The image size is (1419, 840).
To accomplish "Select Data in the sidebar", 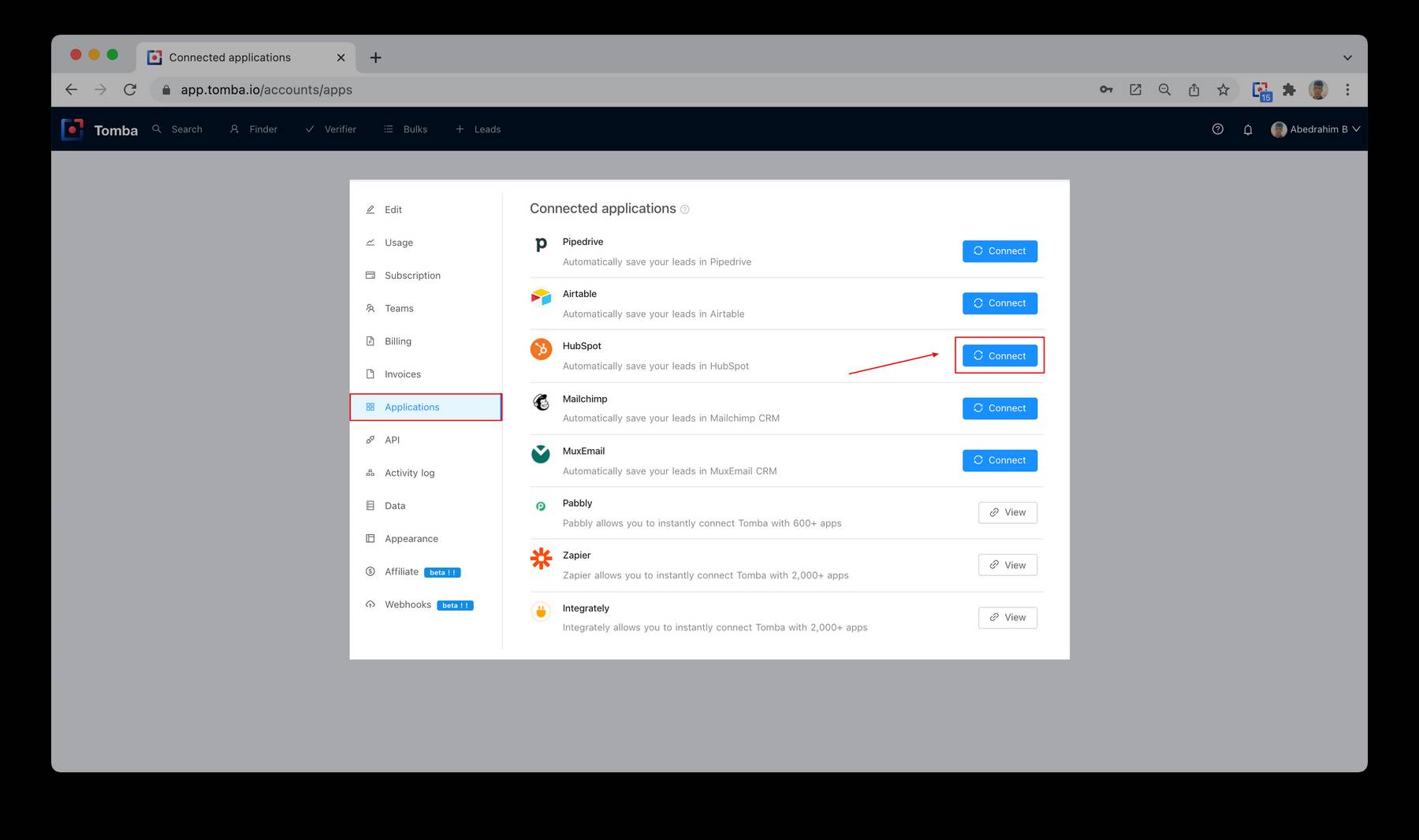I will coord(426,506).
